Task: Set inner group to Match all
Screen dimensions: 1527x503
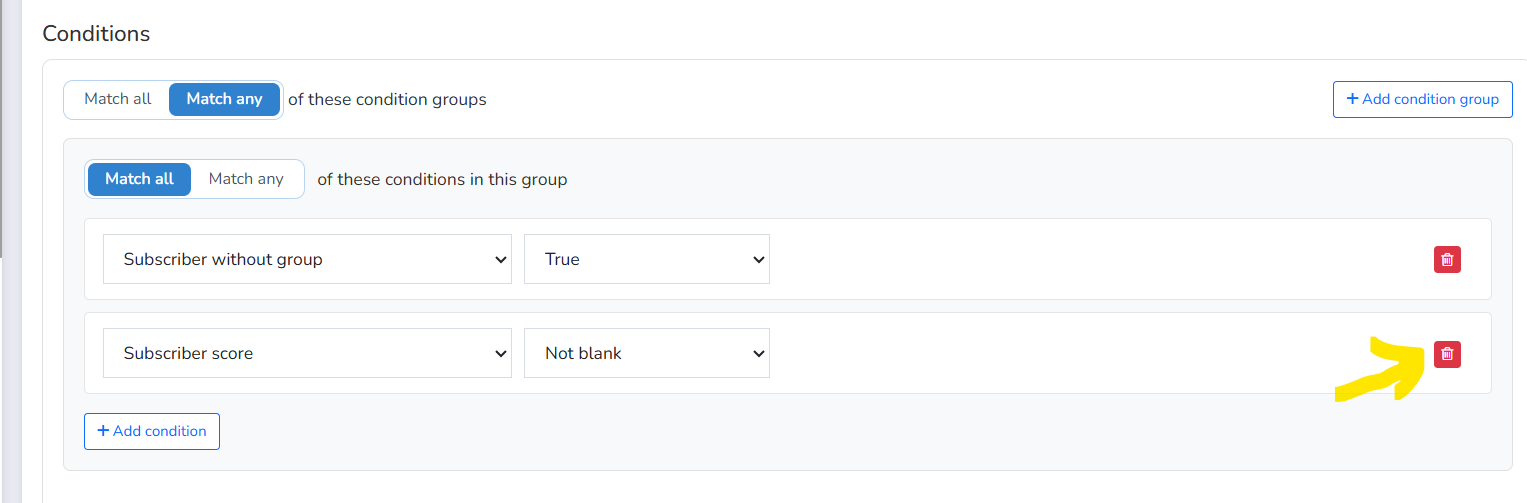Action: [139, 179]
